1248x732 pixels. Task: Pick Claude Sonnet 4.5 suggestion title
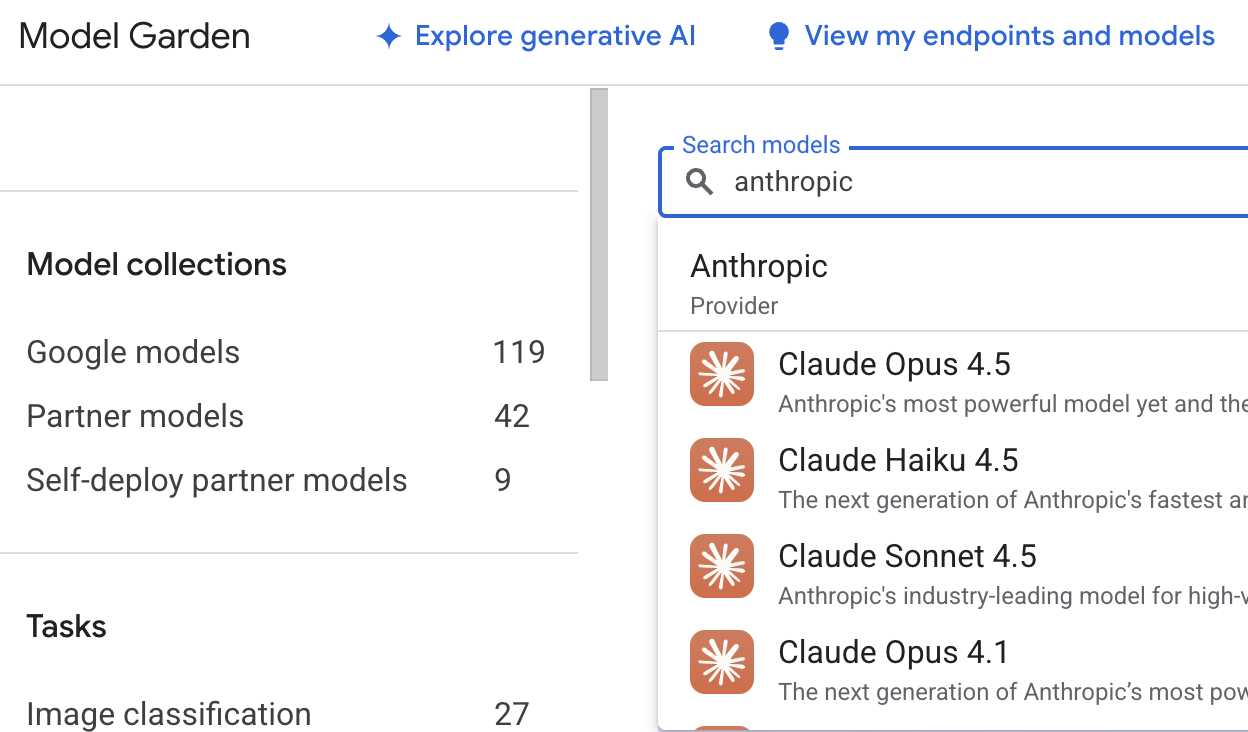[x=907, y=556]
